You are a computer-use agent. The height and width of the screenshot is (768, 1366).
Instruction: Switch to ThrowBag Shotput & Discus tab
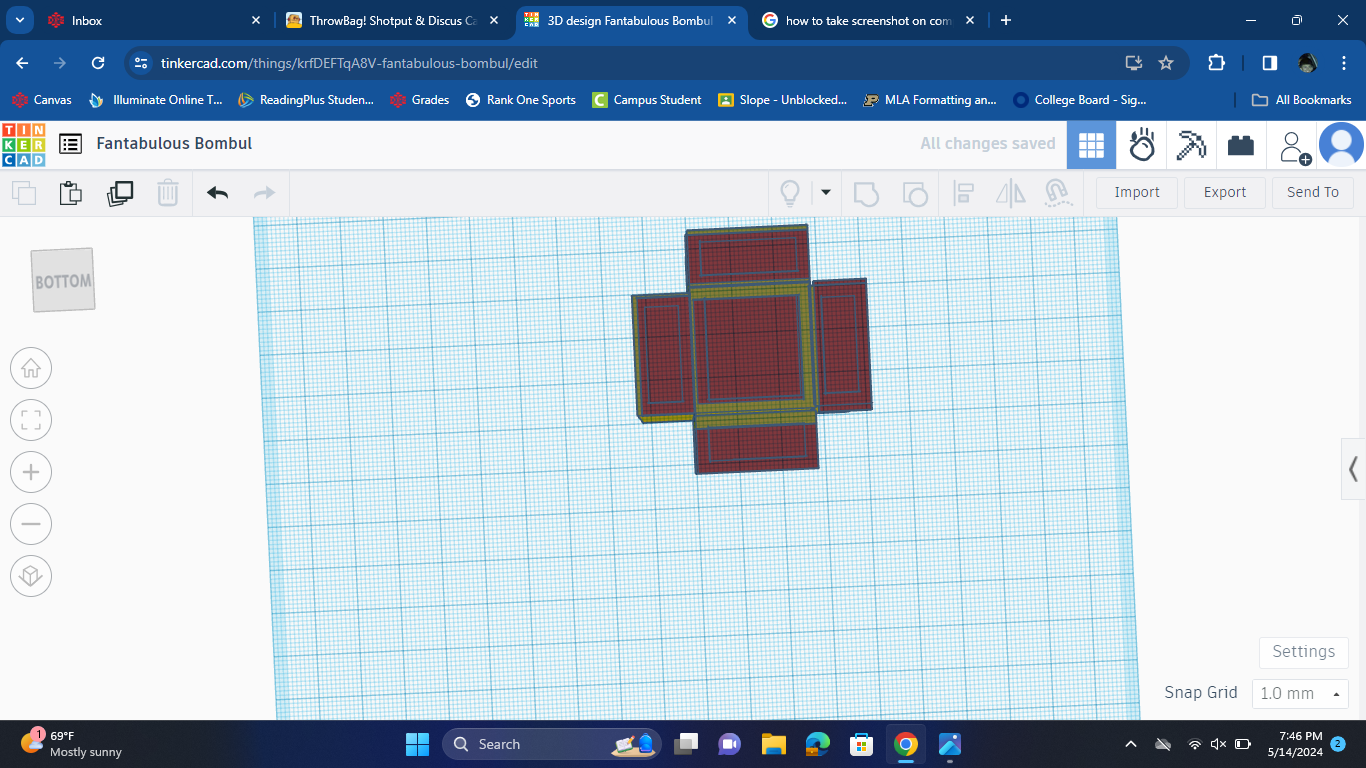coord(392,20)
